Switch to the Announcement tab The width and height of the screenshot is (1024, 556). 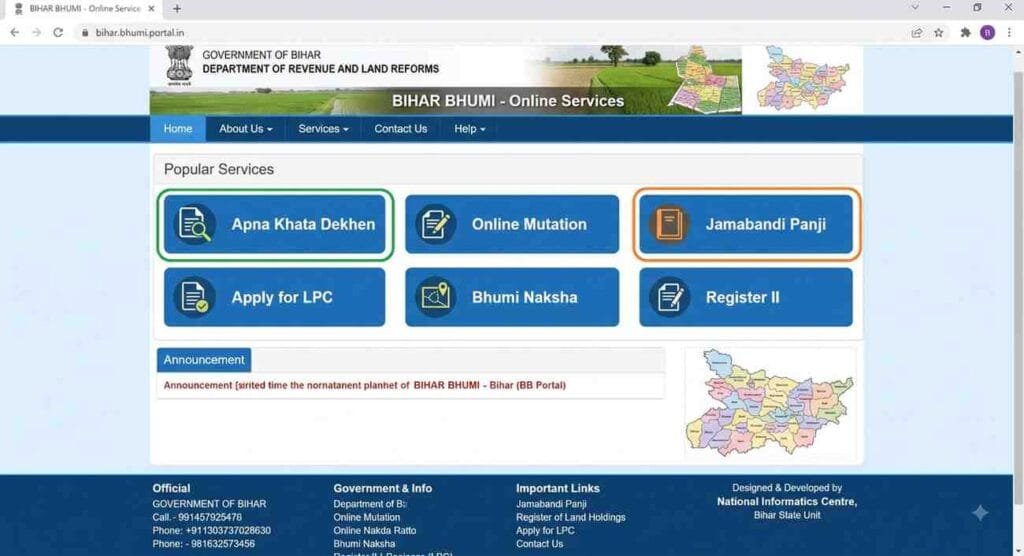coord(204,360)
